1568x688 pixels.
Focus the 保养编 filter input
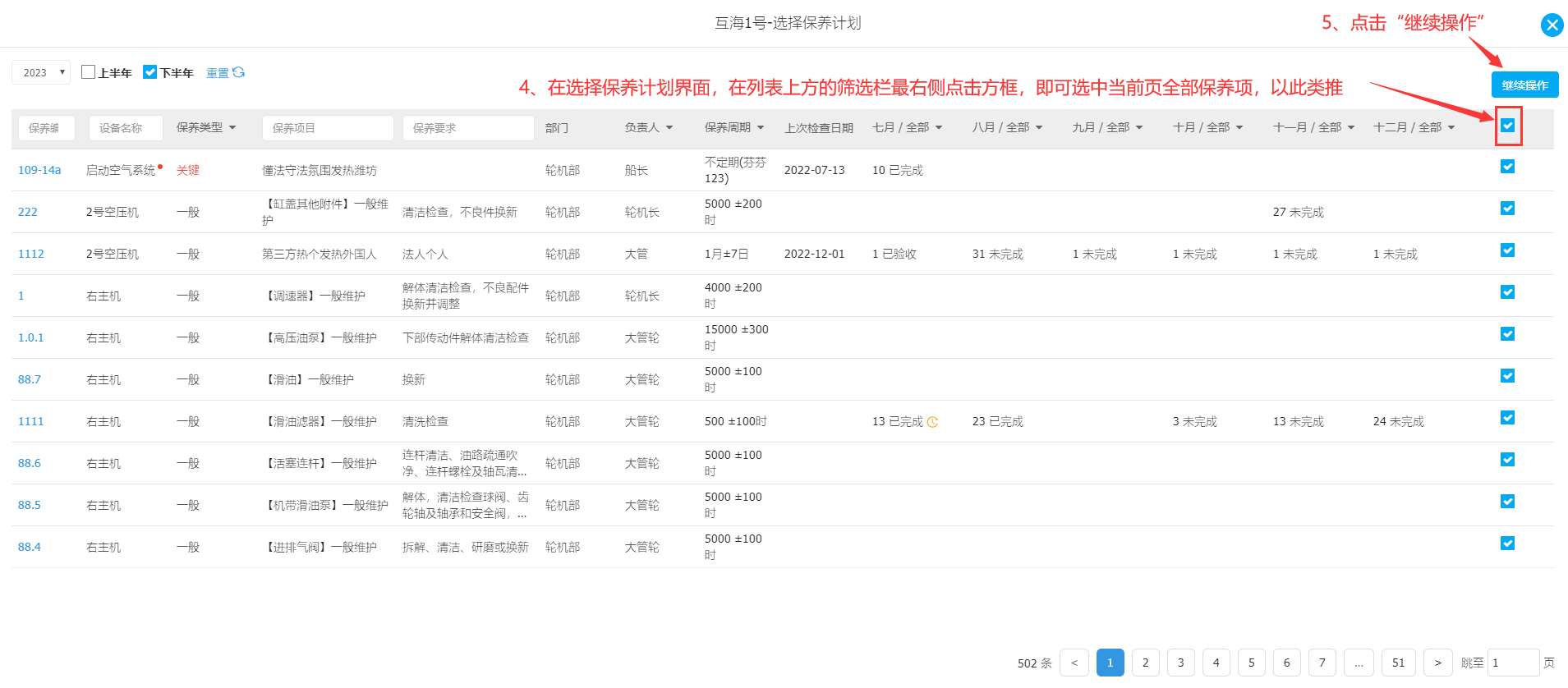coord(47,128)
